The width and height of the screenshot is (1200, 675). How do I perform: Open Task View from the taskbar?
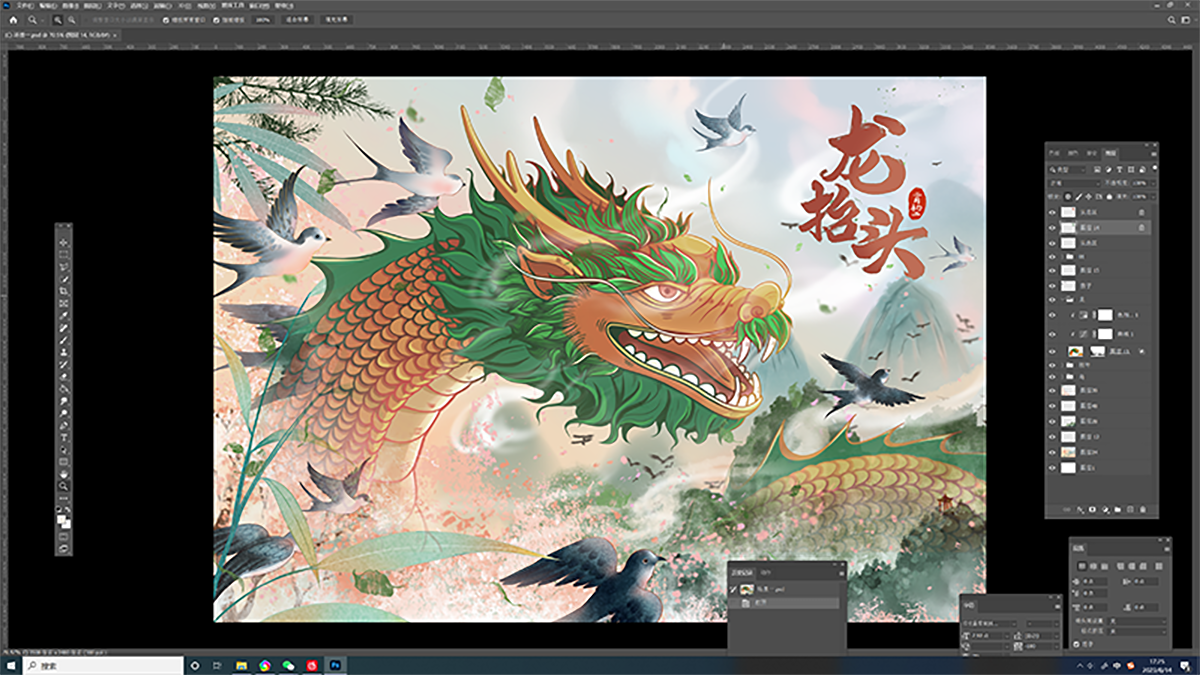(217, 665)
